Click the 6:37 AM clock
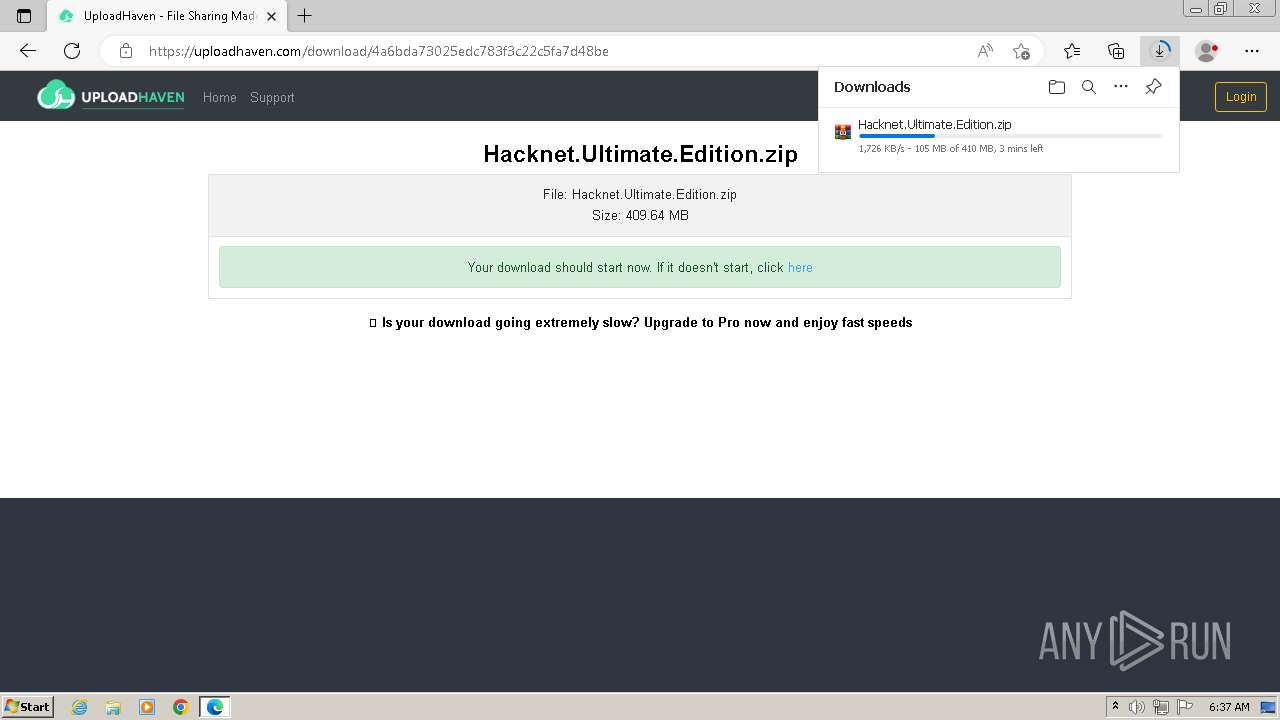 [x=1229, y=707]
